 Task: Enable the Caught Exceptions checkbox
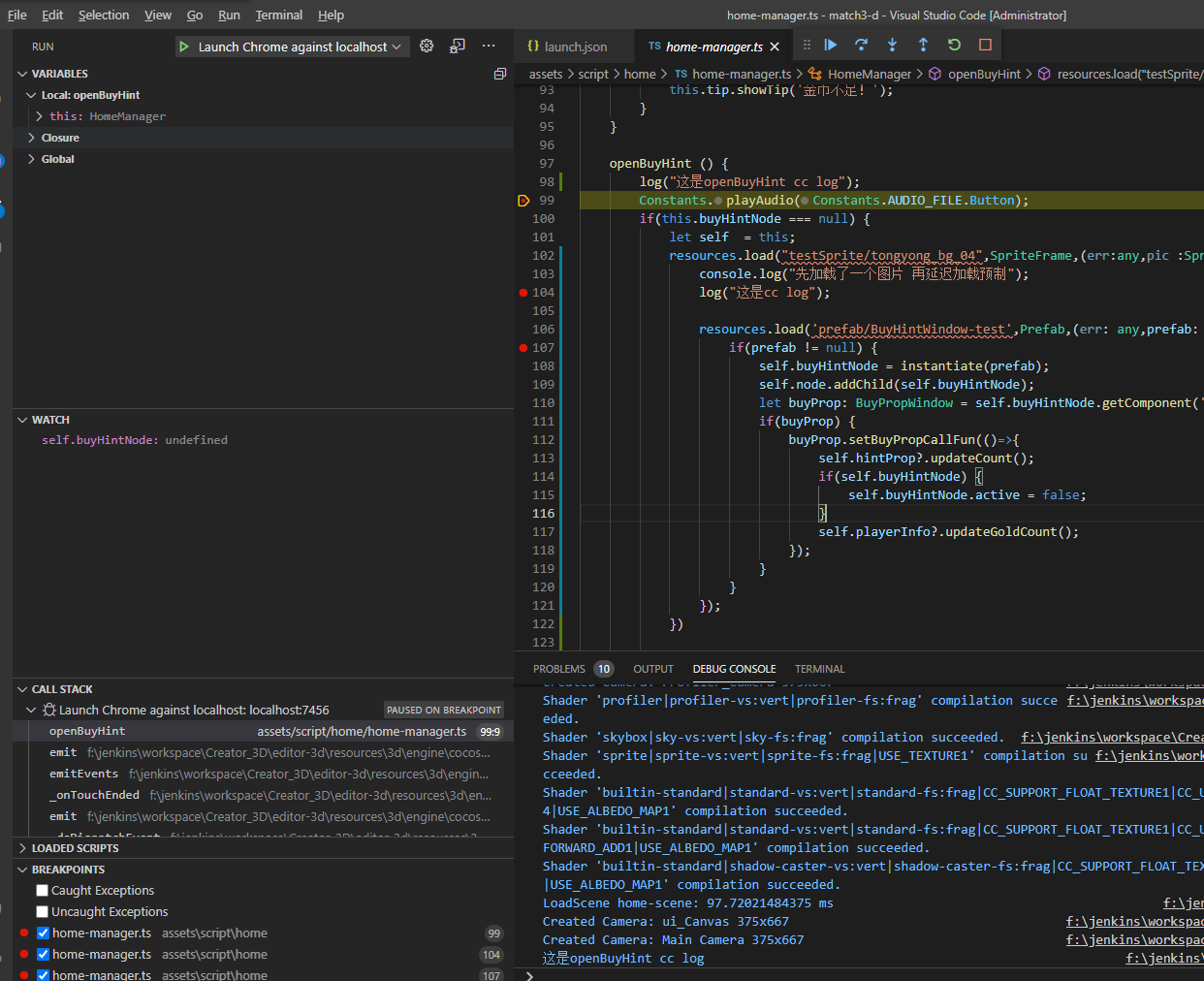43,890
